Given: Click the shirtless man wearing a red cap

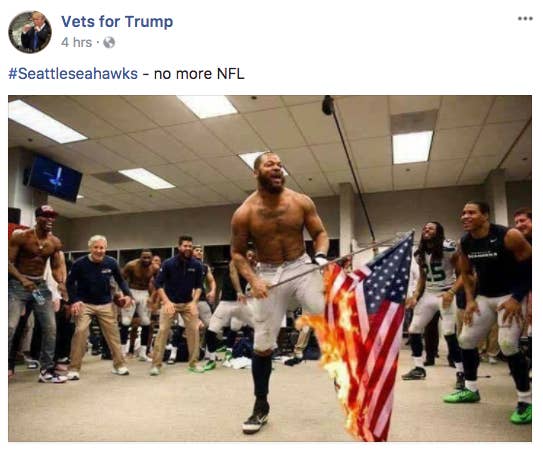Looking at the screenshot, I should click(x=36, y=294).
